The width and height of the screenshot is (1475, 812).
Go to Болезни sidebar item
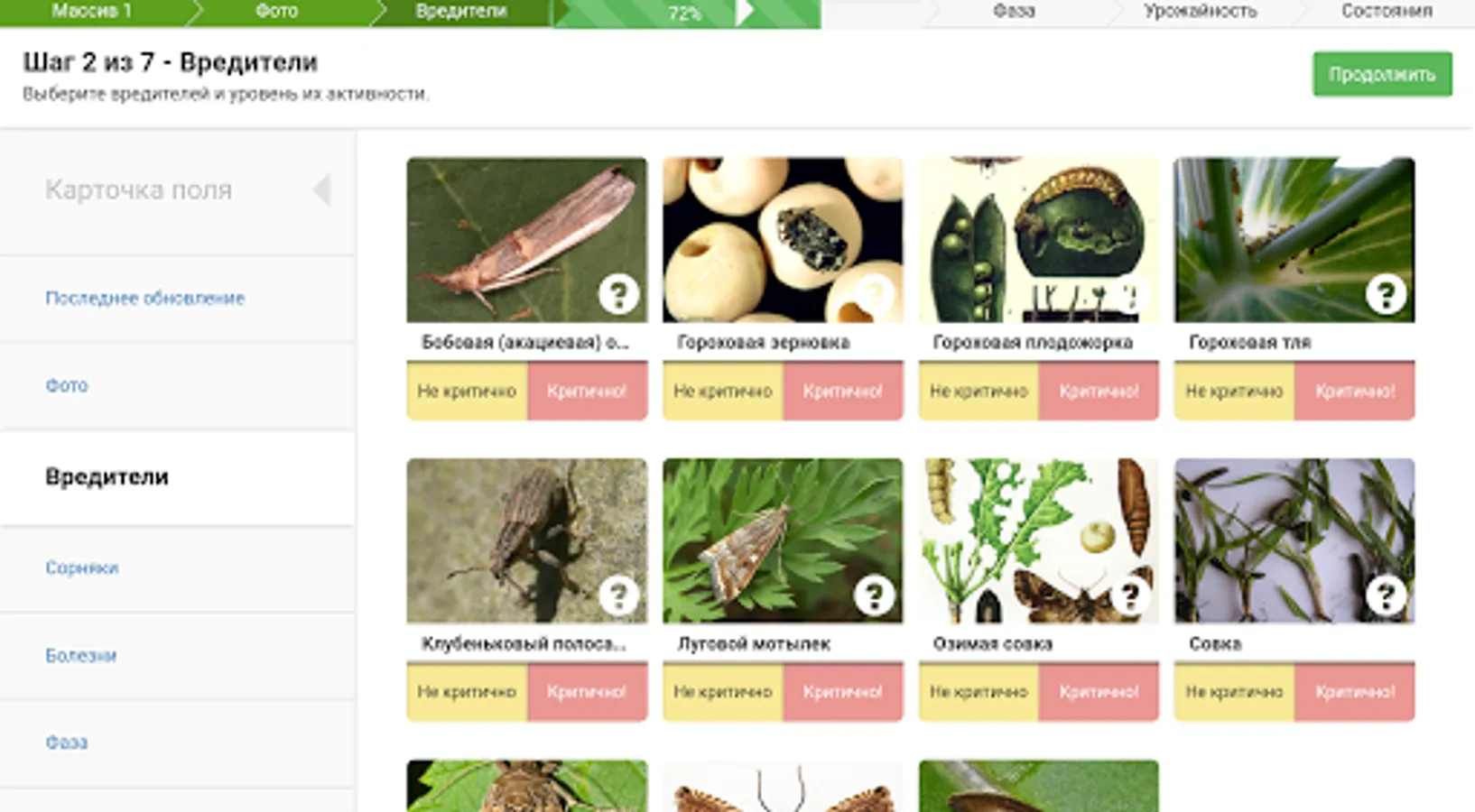coord(81,655)
